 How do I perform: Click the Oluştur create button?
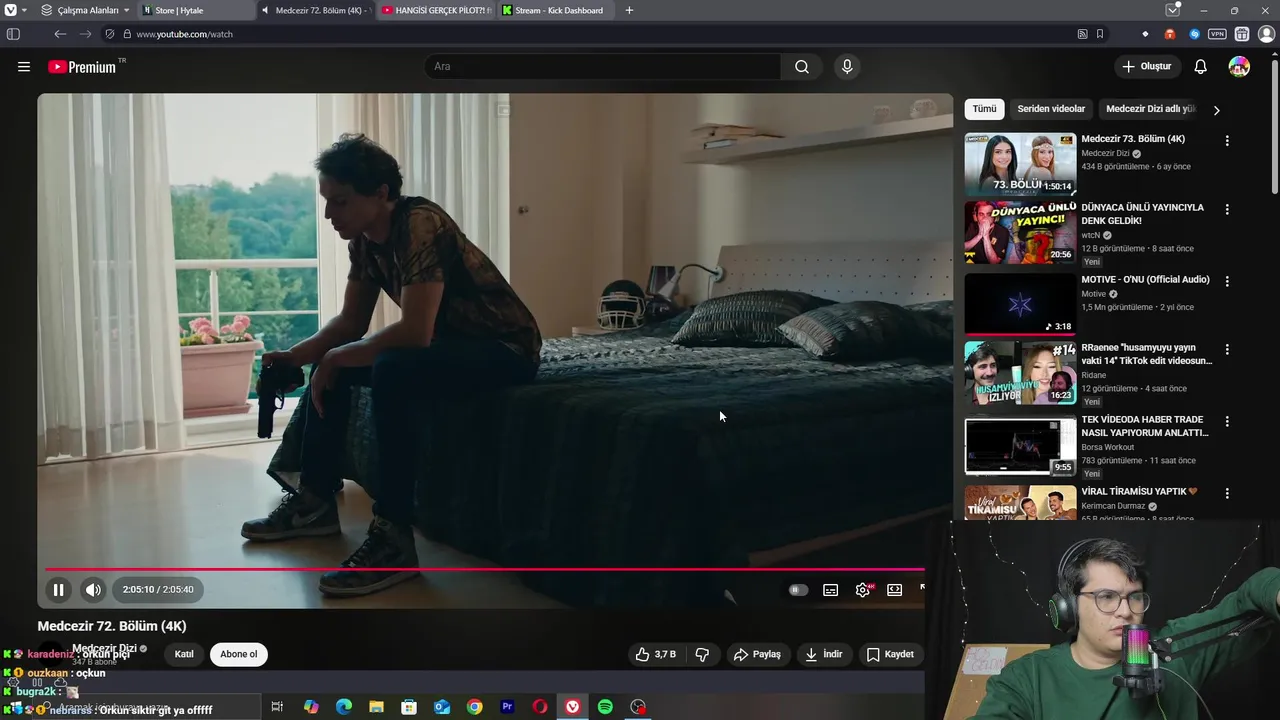coord(1146,67)
